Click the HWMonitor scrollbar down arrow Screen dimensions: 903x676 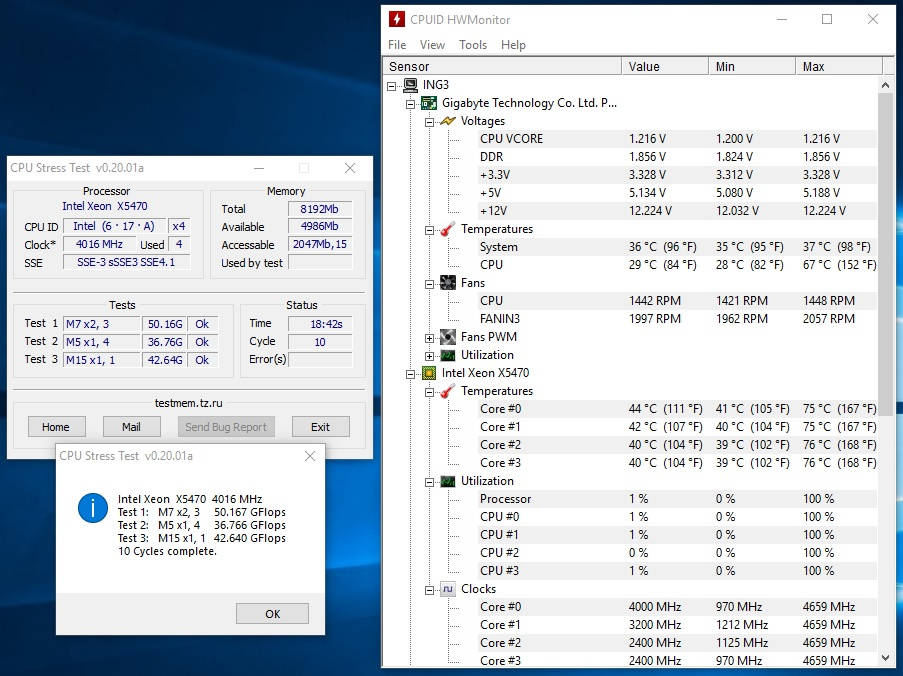(x=885, y=658)
